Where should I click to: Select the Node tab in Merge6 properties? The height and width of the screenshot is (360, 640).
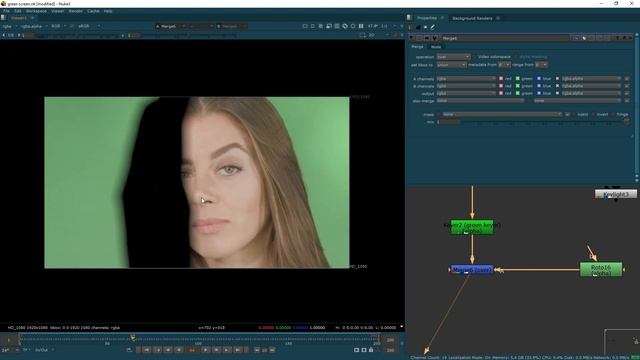[x=436, y=47]
